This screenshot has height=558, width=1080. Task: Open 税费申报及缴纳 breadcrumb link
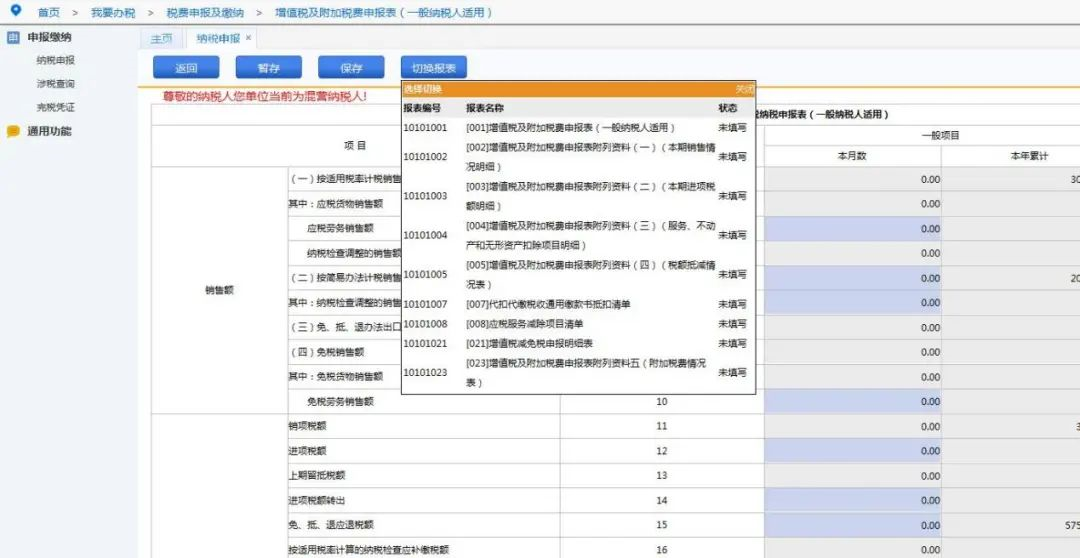point(205,12)
